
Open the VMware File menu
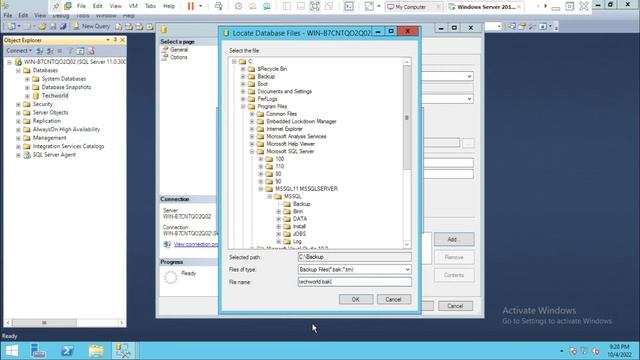[x=81, y=6]
